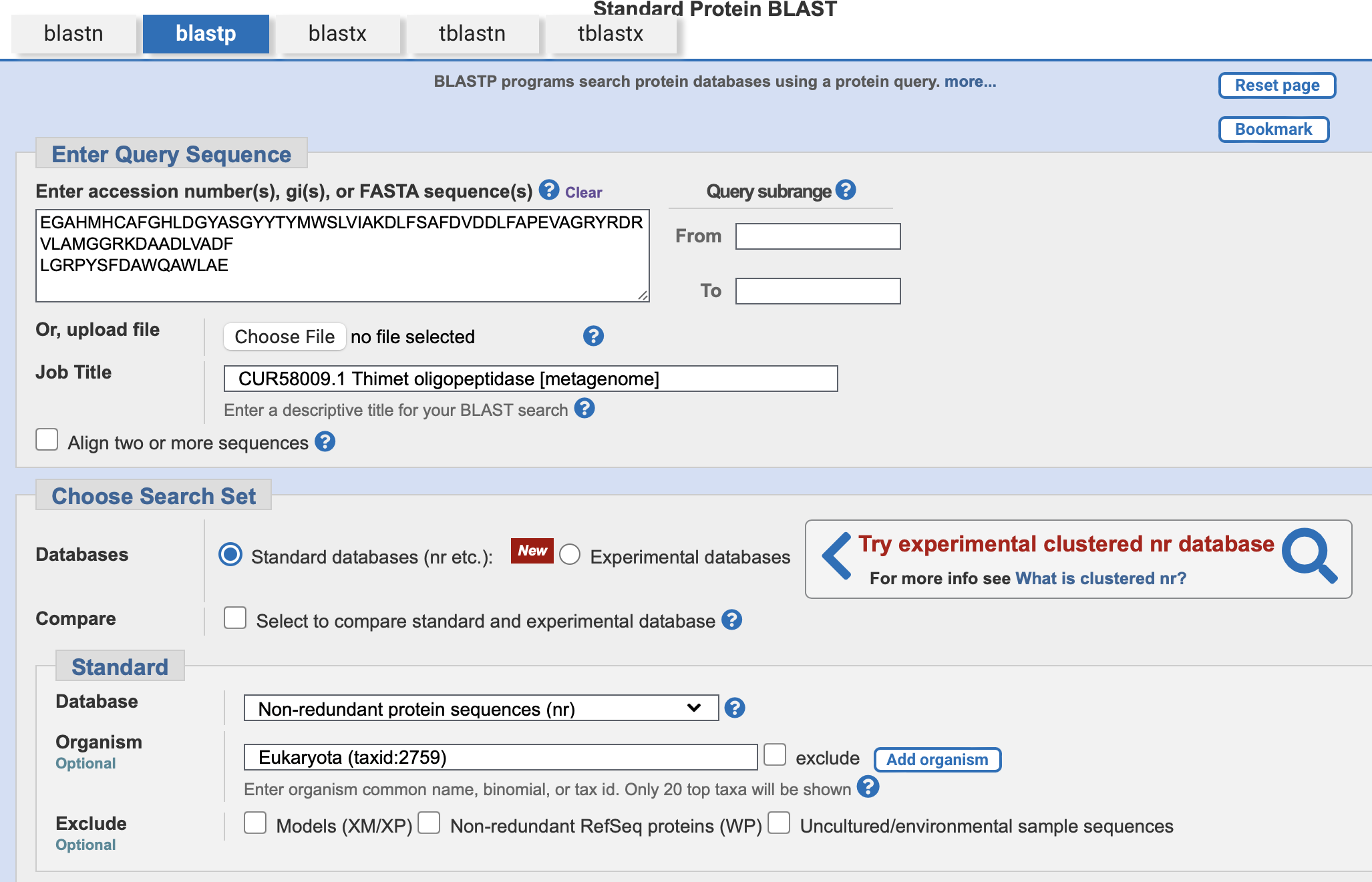Enable Align two or more sequences checkbox
The width and height of the screenshot is (1372, 882).
[x=47, y=440]
